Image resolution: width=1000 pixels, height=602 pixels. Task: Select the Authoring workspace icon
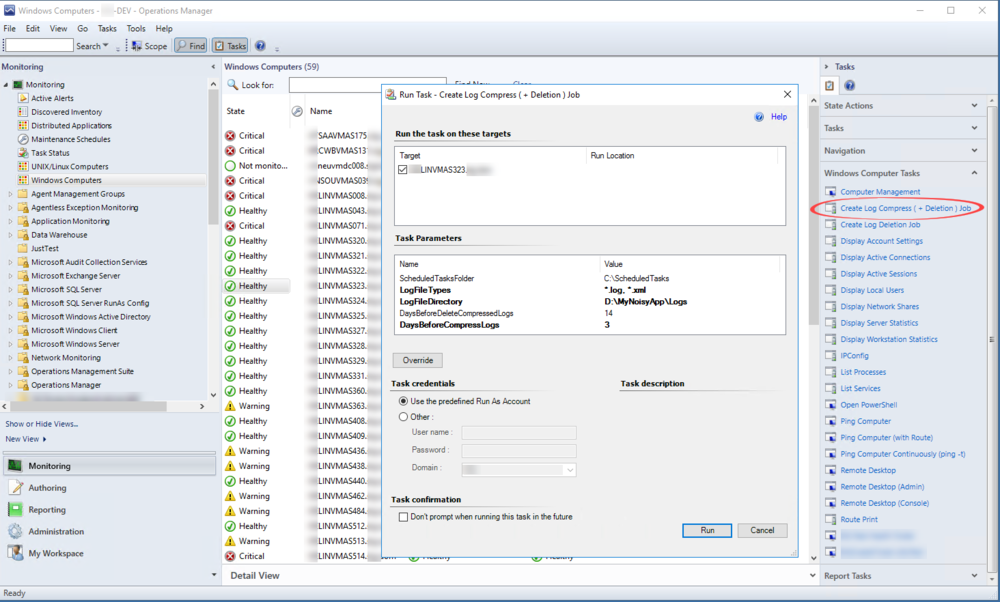[x=16, y=488]
